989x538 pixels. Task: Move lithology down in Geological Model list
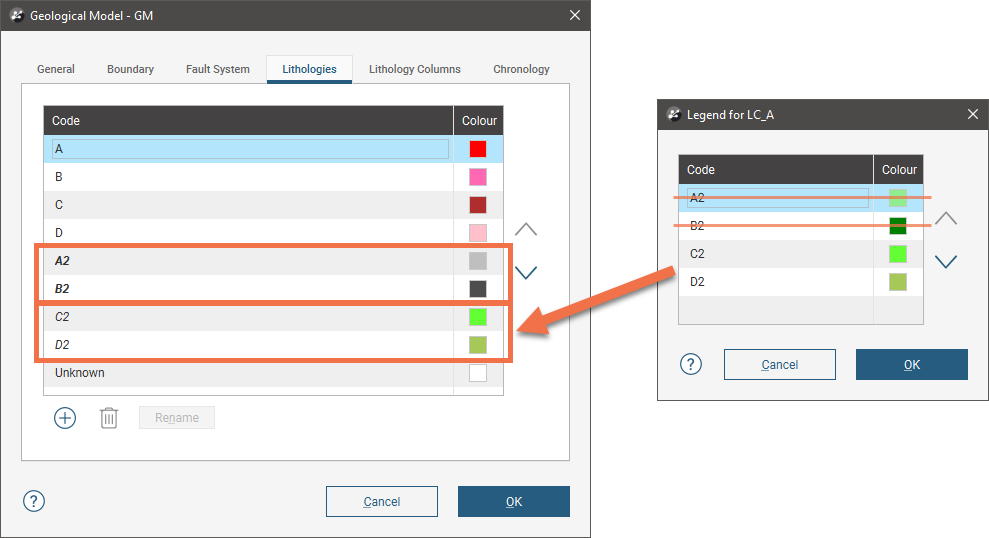point(526,272)
